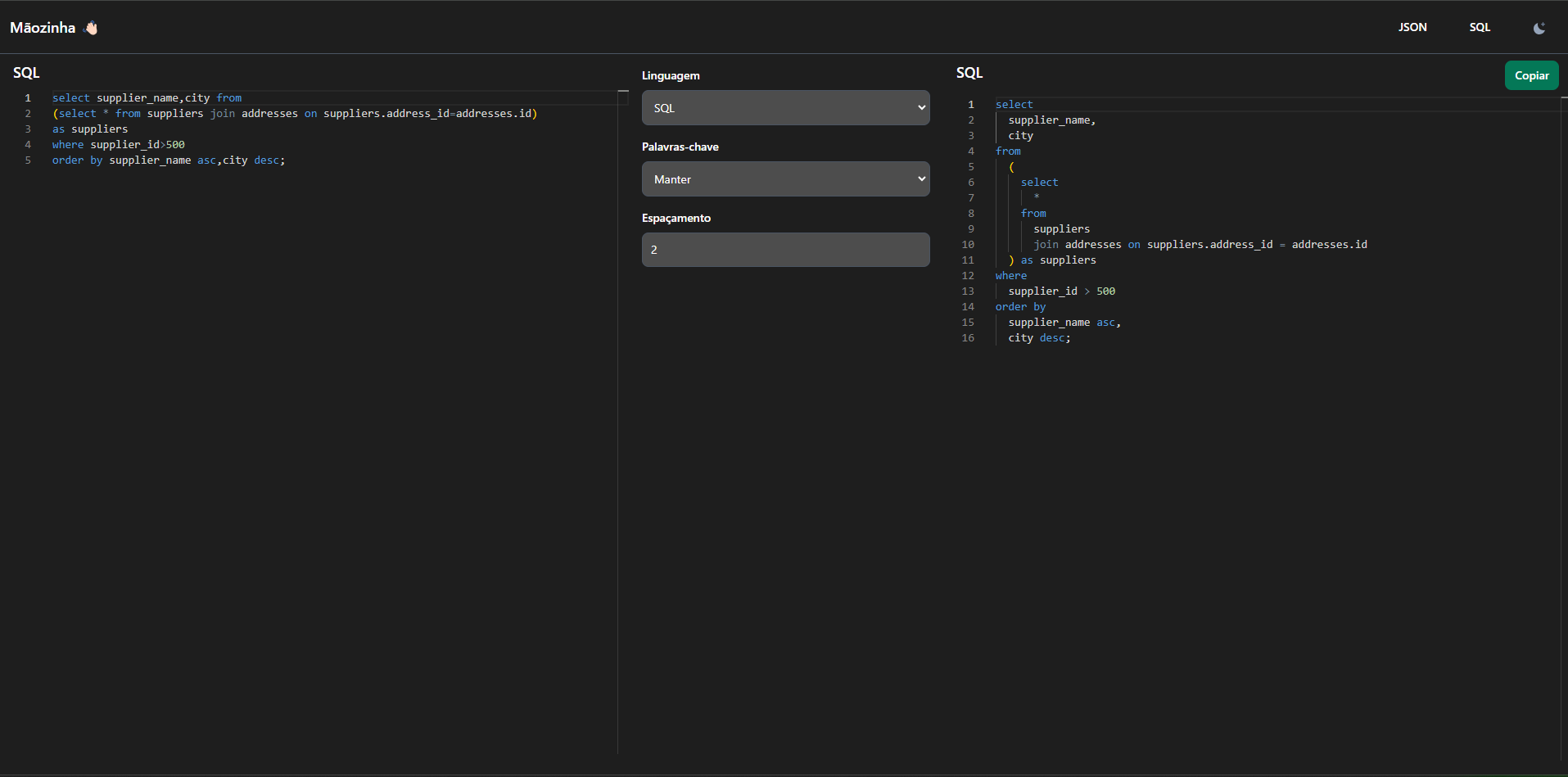Click the waving hand logo icon

pos(91,28)
